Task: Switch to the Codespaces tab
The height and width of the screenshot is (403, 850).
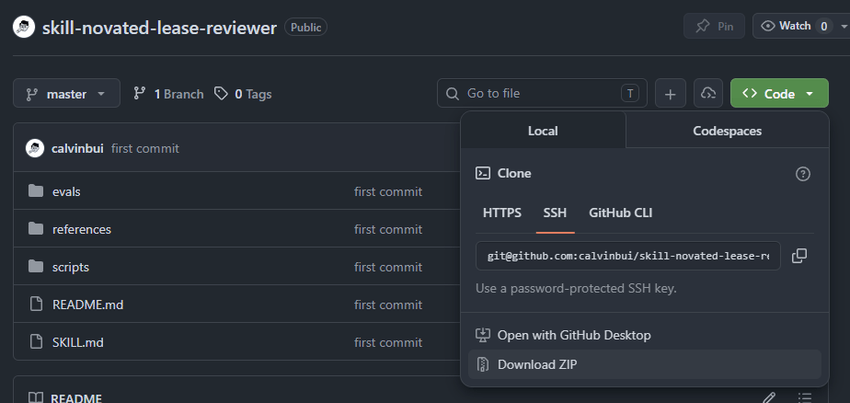Action: click(x=727, y=131)
